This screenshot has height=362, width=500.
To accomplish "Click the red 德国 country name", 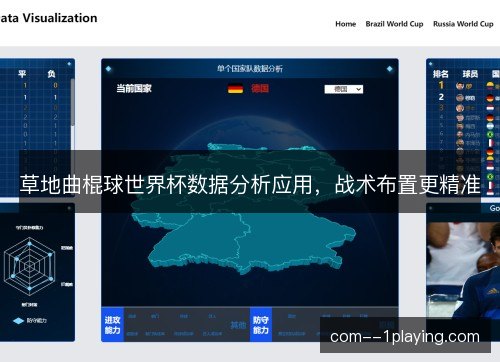I will [260, 89].
